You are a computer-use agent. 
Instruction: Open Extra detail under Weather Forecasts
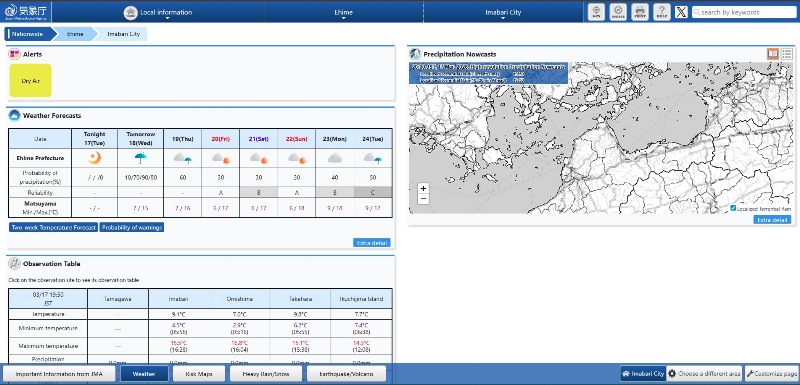(371, 243)
